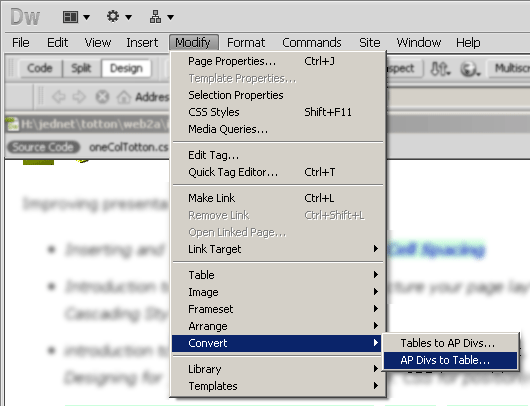Open the Extend Dreamweaver gear icon
530x406 pixels.
pyautogui.click(x=113, y=16)
